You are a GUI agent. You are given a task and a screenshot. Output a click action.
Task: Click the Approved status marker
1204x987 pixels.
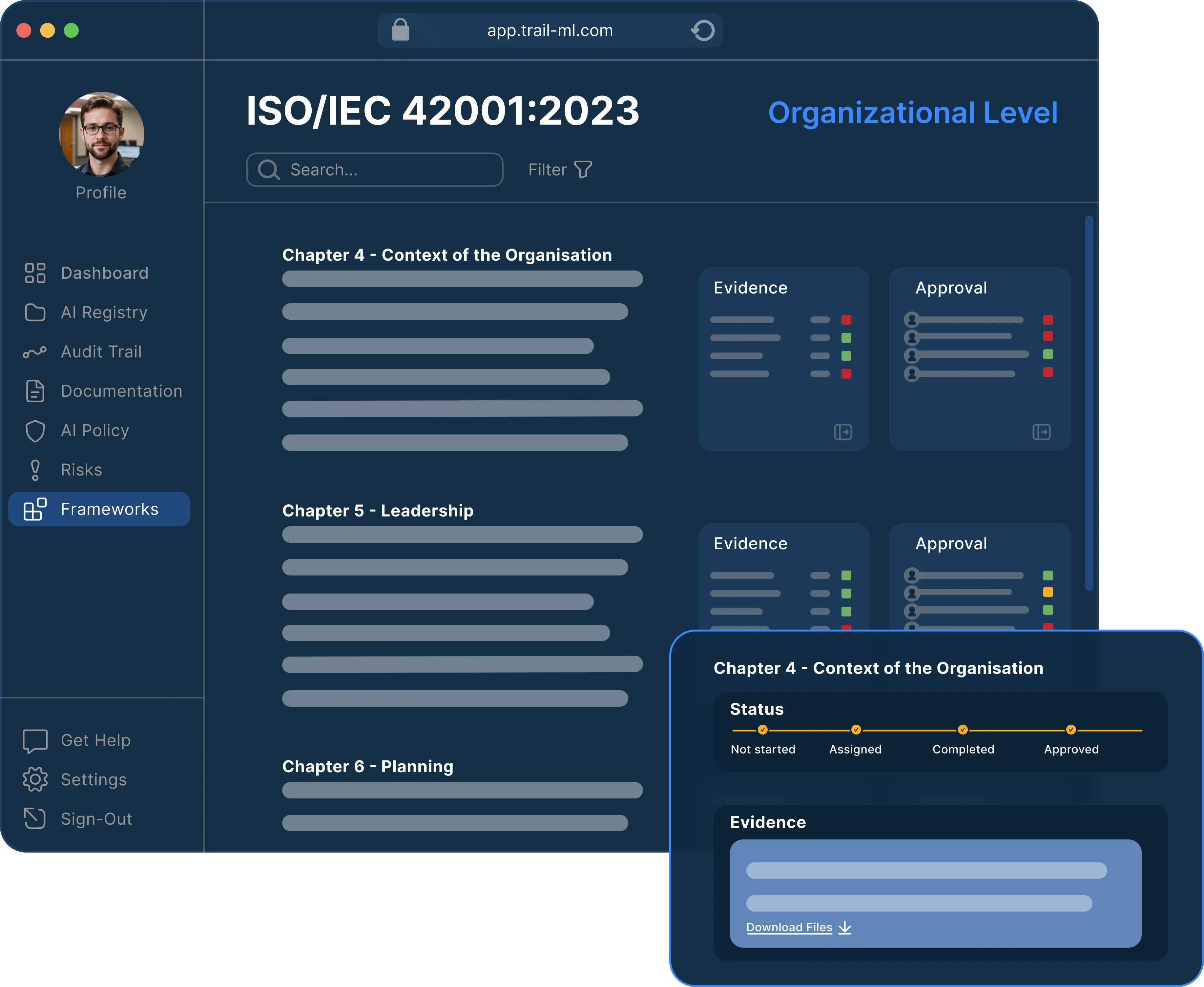coord(1071,730)
